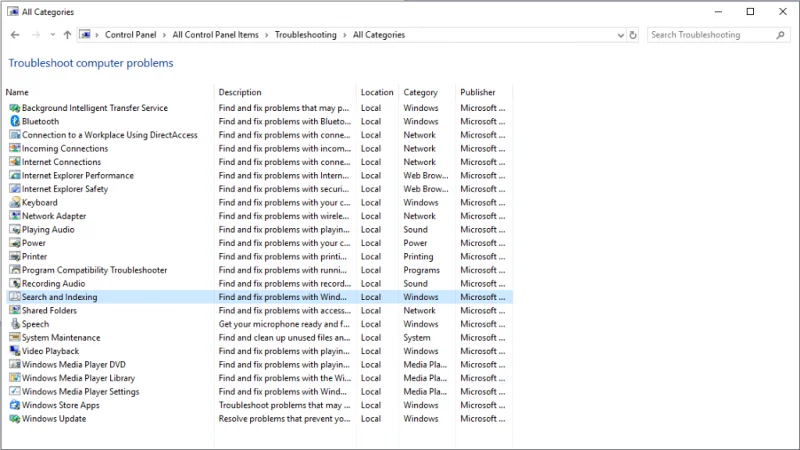Click the Windows Media Player Settings icon

(15, 391)
